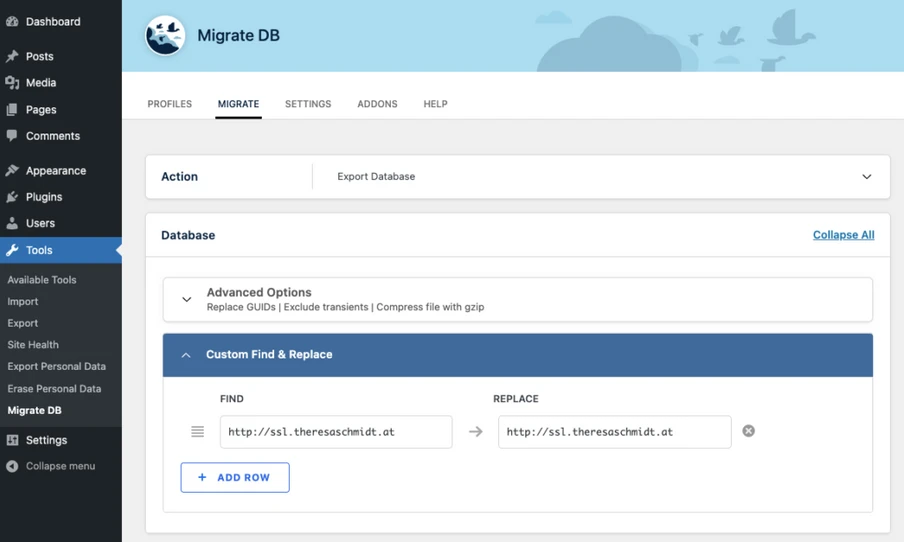Image resolution: width=904 pixels, height=542 pixels.
Task: Click the Replace URL input field
Action: point(614,432)
